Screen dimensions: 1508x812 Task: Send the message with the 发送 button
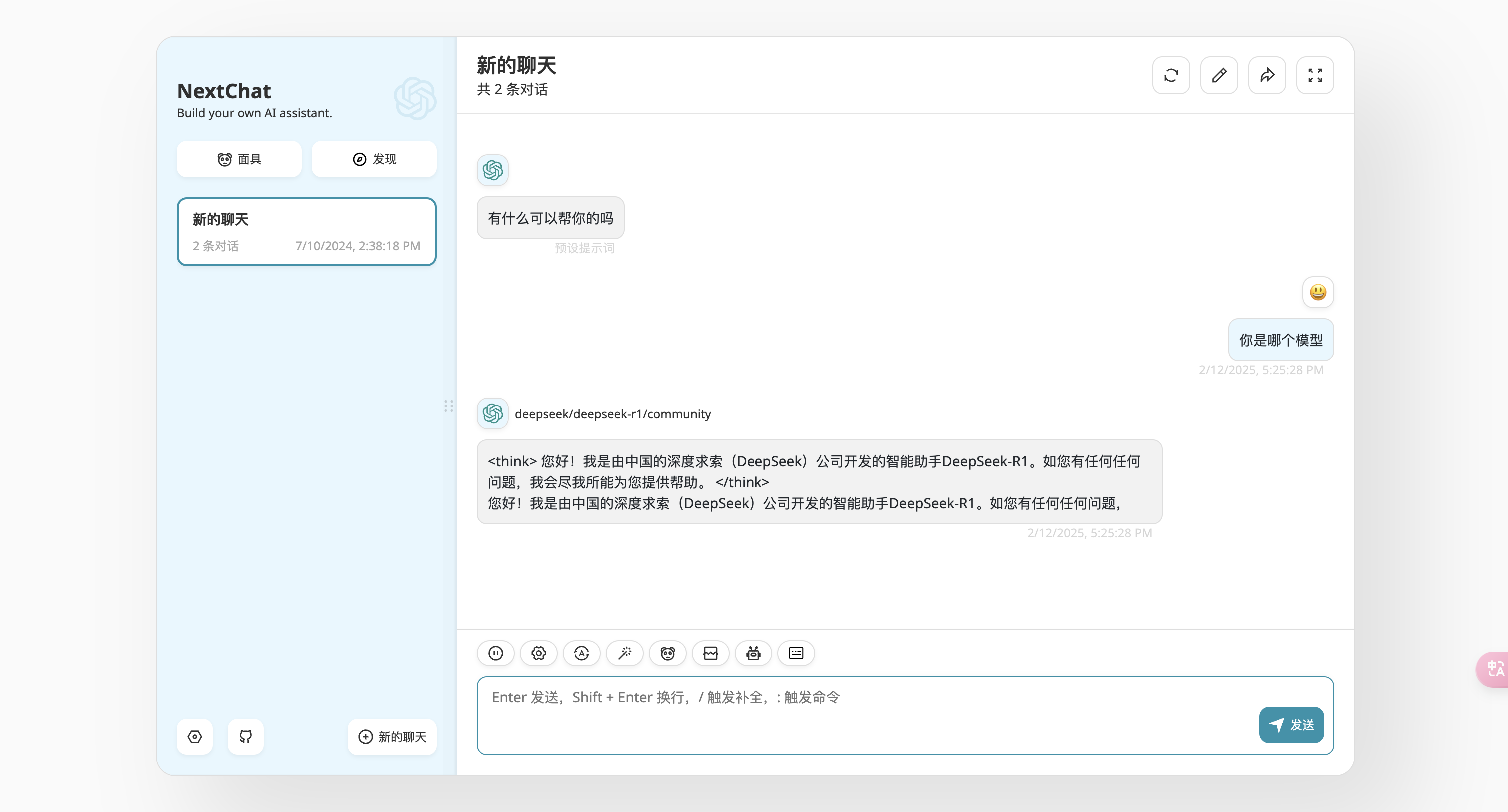point(1292,725)
